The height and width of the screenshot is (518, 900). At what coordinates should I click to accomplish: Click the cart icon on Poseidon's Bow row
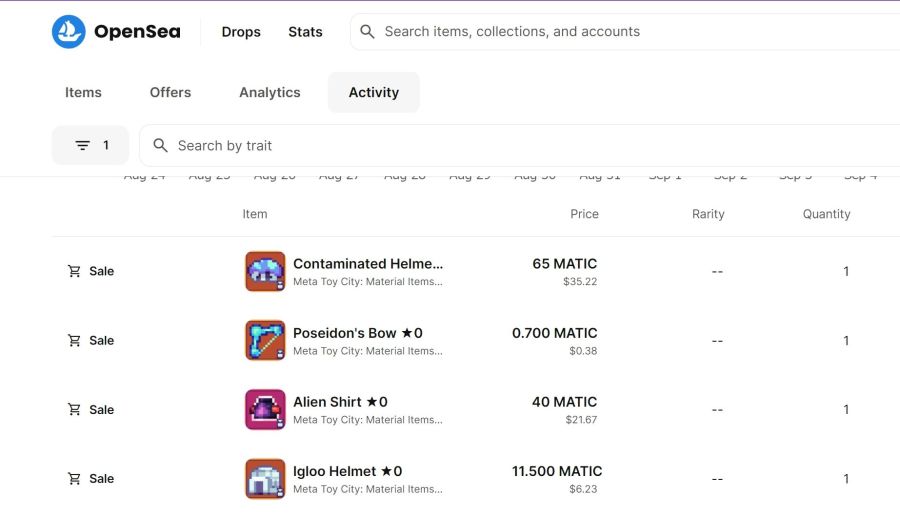click(74, 341)
